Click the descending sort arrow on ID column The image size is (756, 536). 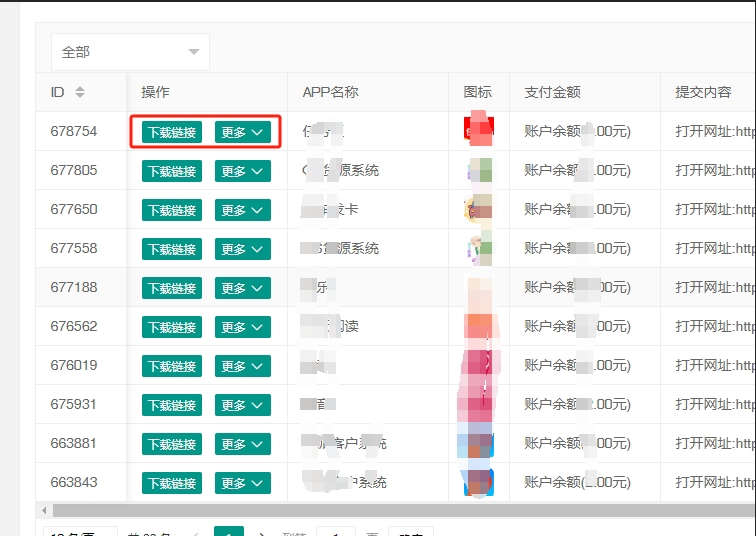80,96
